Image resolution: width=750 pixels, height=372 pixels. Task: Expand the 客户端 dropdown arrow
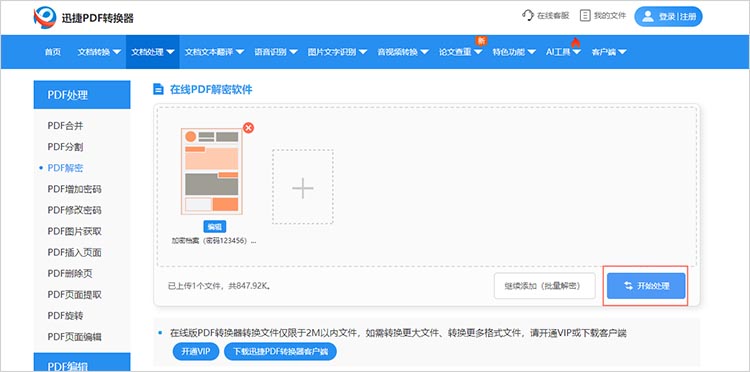tap(622, 52)
